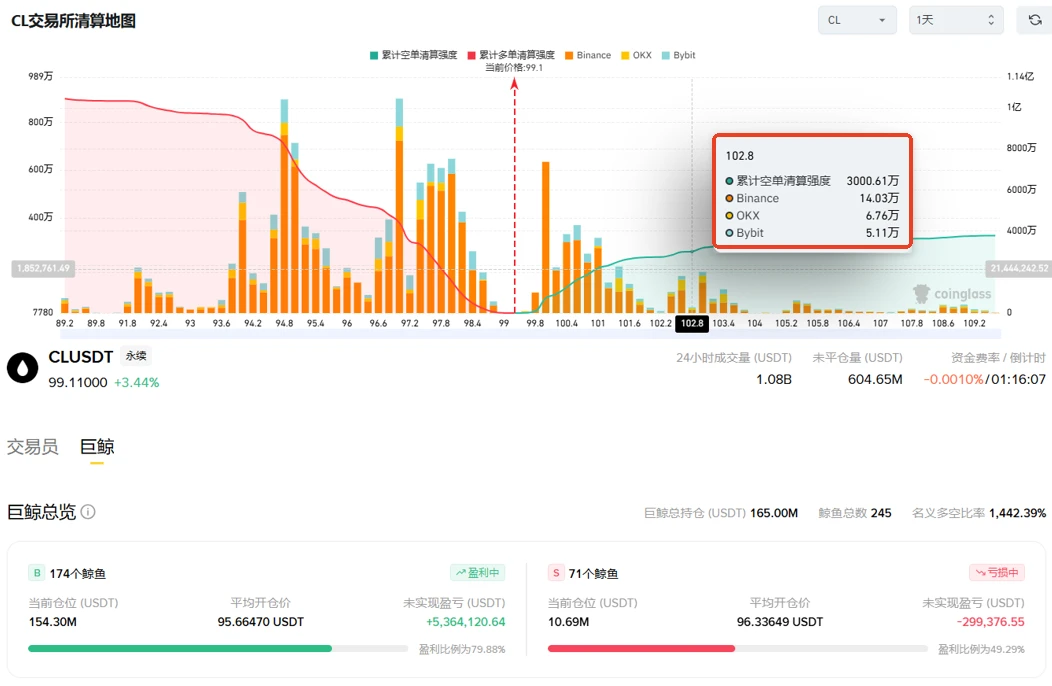Viewport: 1052px width, 686px height.
Task: Click the 154.30M current position value
Action: click(x=53, y=622)
